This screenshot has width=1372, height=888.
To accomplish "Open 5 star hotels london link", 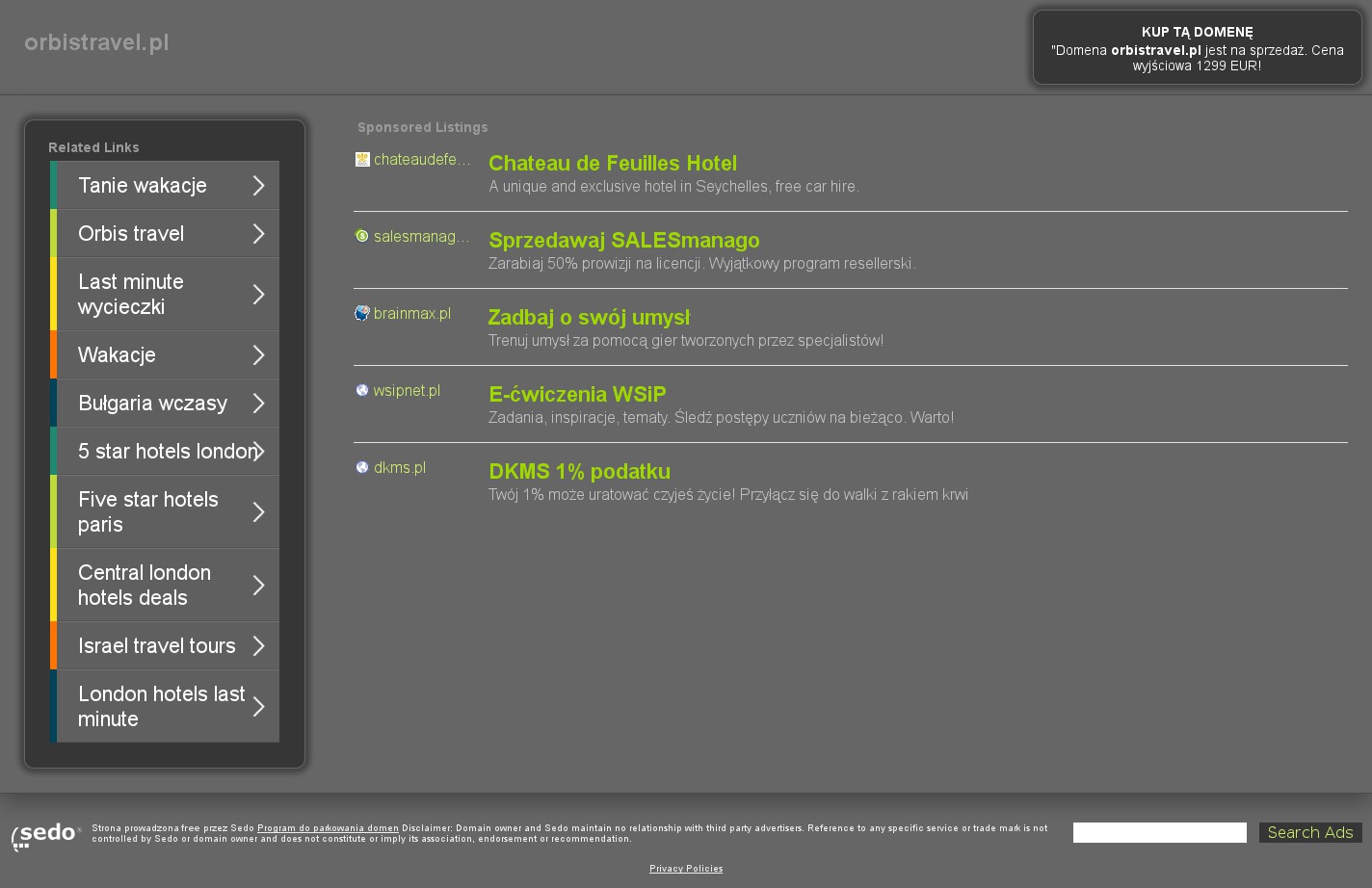I will coord(164,452).
